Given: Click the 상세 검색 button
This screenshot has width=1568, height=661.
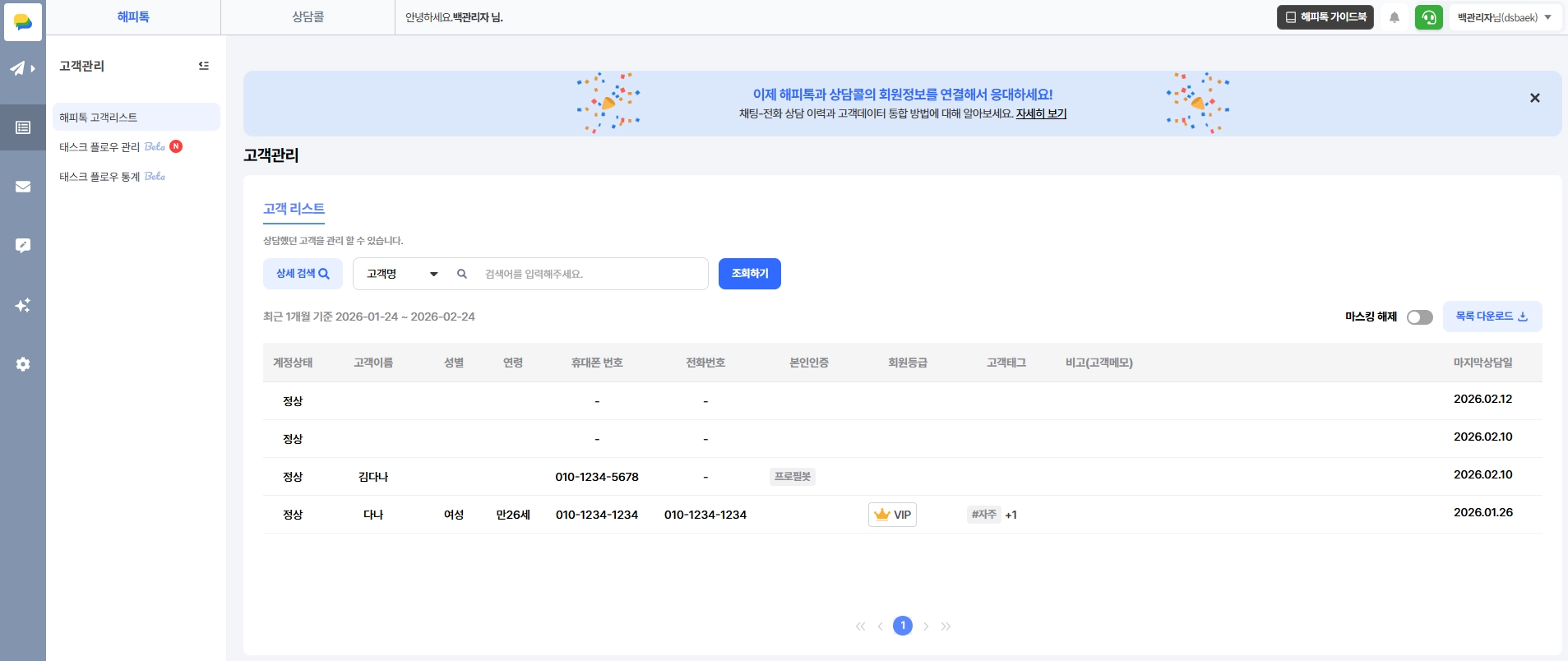Looking at the screenshot, I should 303,274.
